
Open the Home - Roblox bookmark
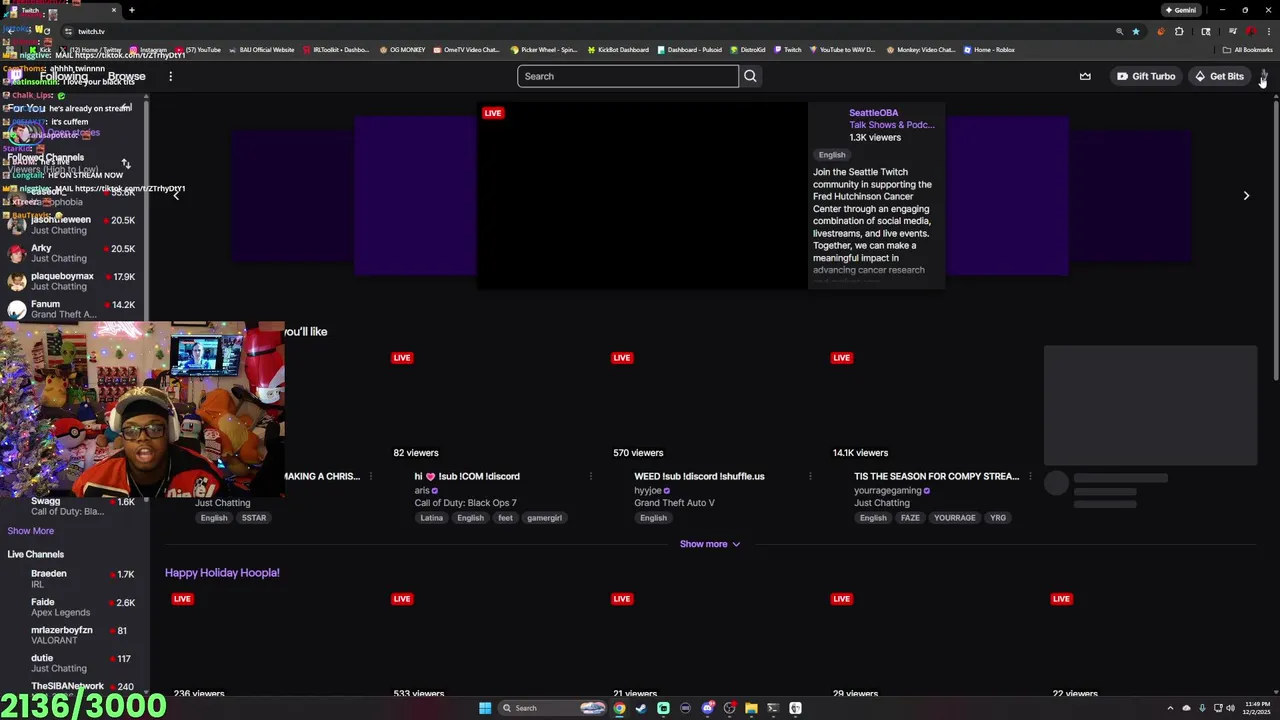tap(988, 49)
